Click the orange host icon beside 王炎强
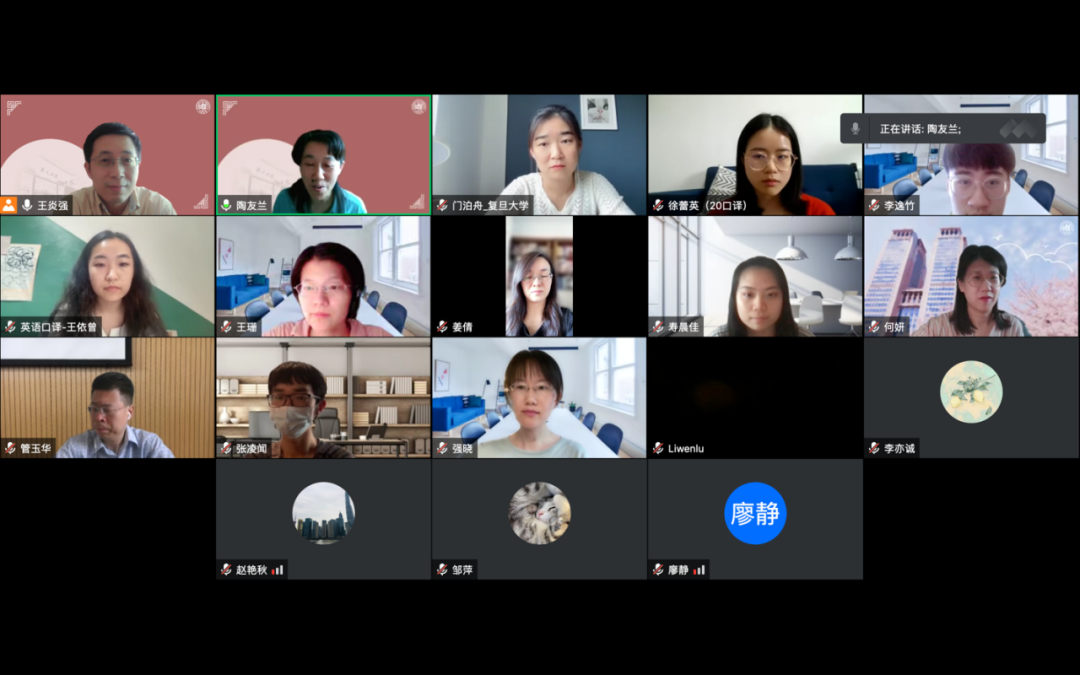1080x675 pixels. [9, 205]
